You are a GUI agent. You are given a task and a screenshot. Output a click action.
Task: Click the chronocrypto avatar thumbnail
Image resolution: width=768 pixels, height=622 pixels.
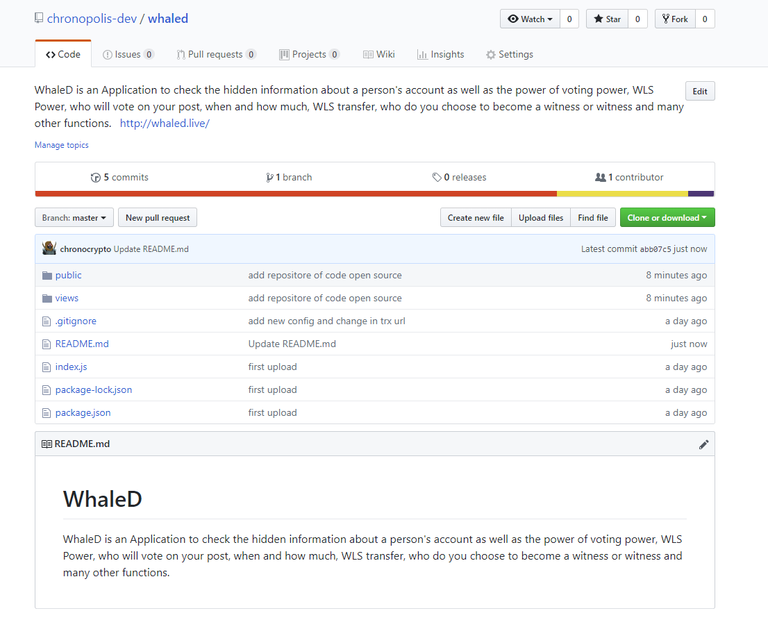pos(49,248)
